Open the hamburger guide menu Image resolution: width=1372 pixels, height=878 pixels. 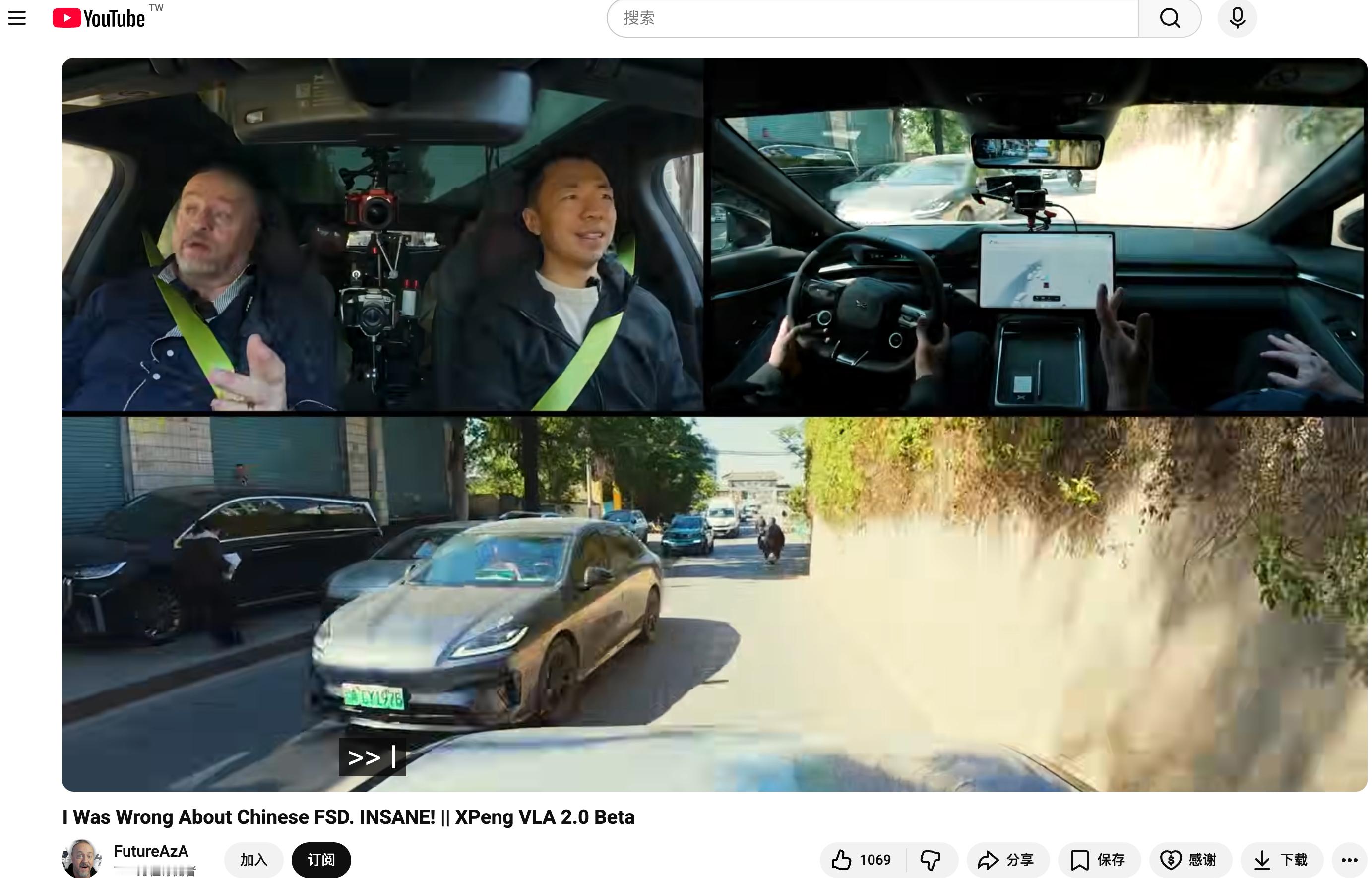17,18
